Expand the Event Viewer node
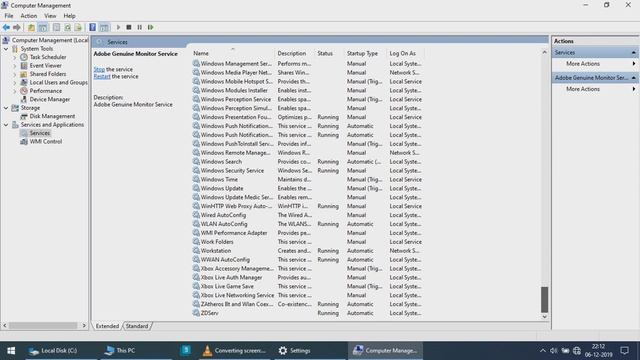This screenshot has height=360, width=640. pos(15,66)
